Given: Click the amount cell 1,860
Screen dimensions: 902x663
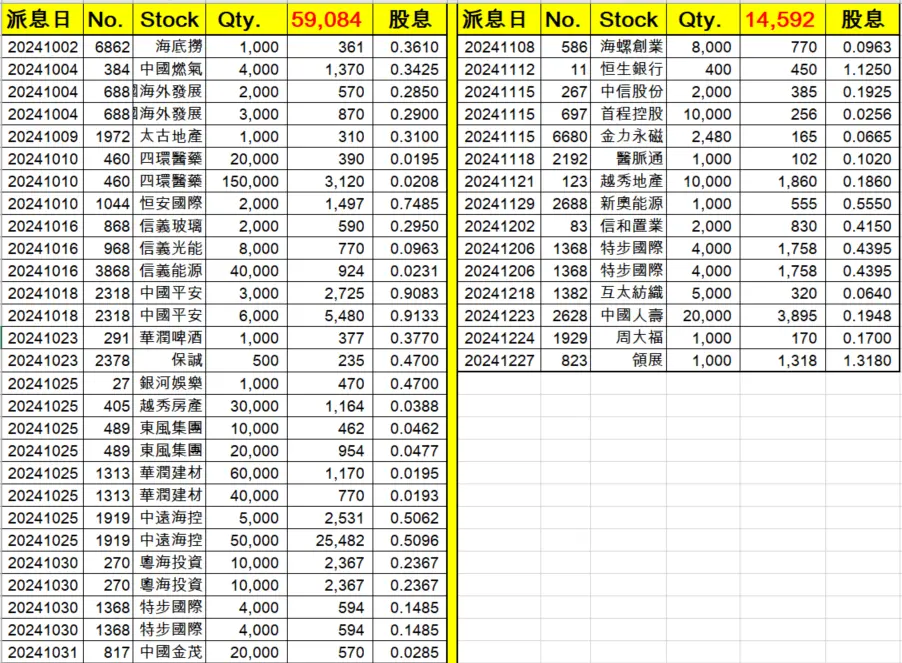Looking at the screenshot, I should click(x=782, y=181).
